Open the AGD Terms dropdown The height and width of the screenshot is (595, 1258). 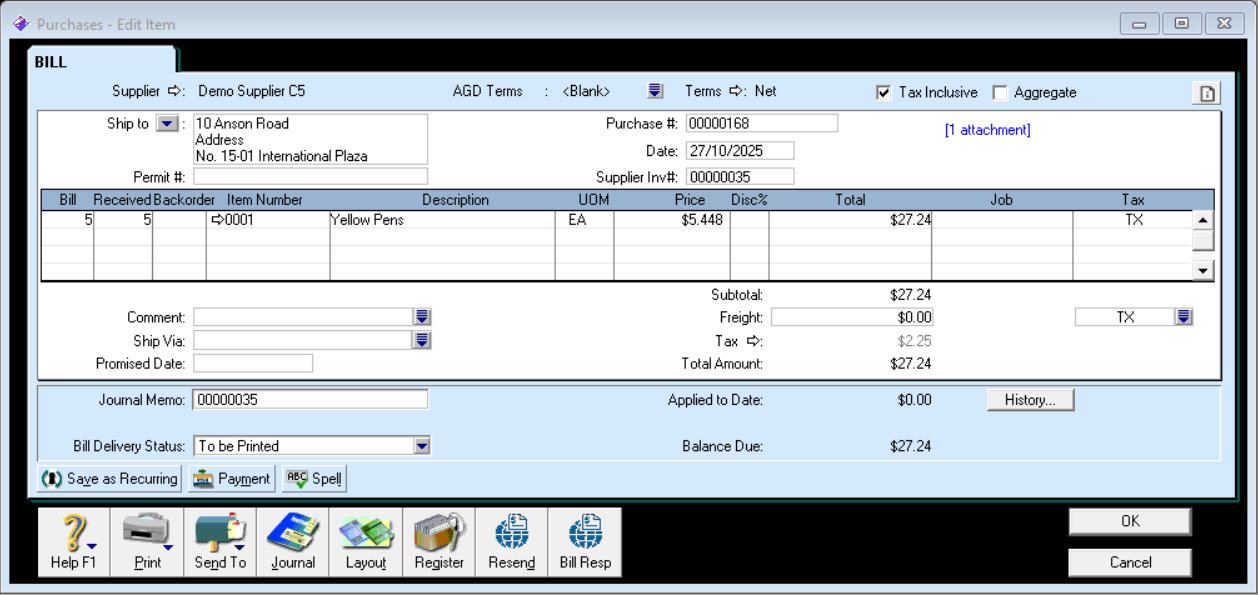655,91
